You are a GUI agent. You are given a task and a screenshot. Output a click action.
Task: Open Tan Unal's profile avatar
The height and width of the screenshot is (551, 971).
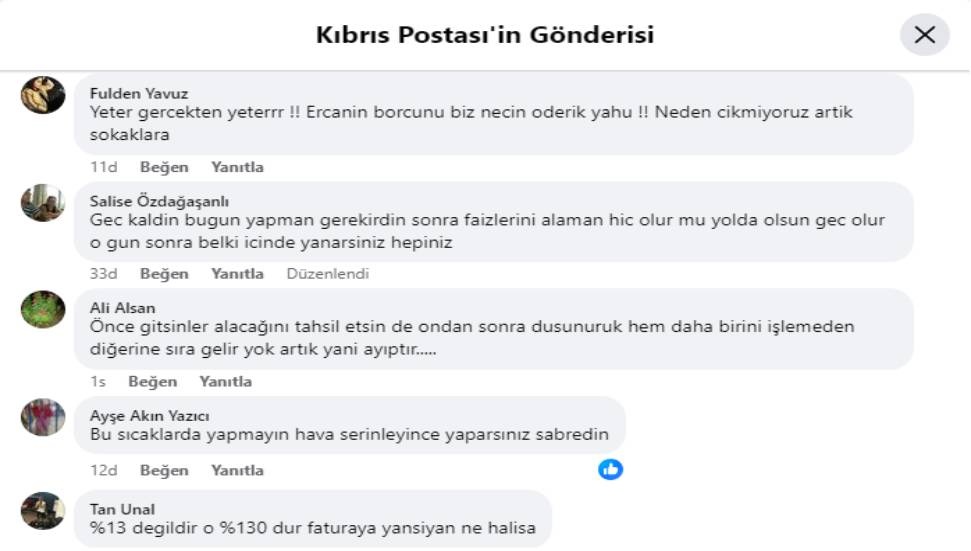click(43, 511)
